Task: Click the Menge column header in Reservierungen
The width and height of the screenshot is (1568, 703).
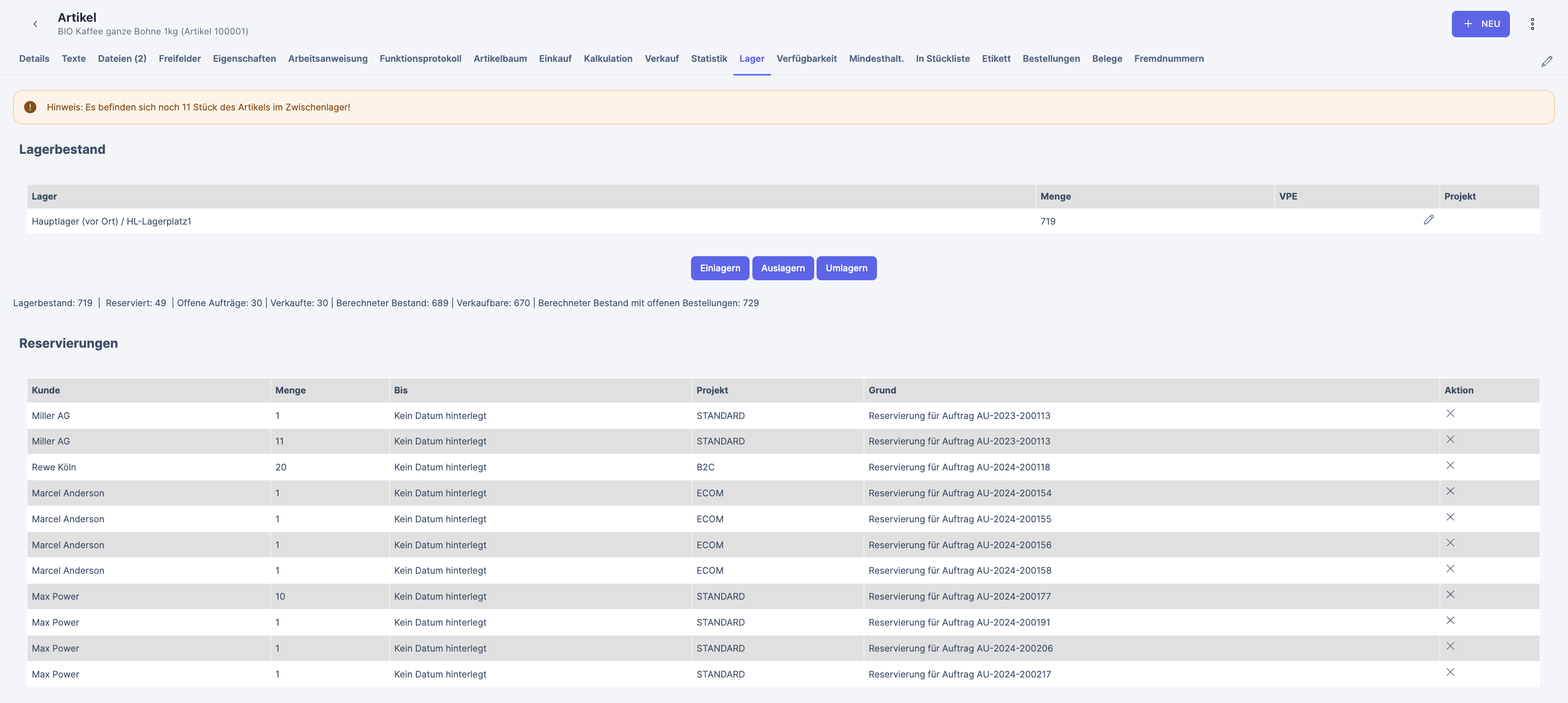Action: pos(290,390)
